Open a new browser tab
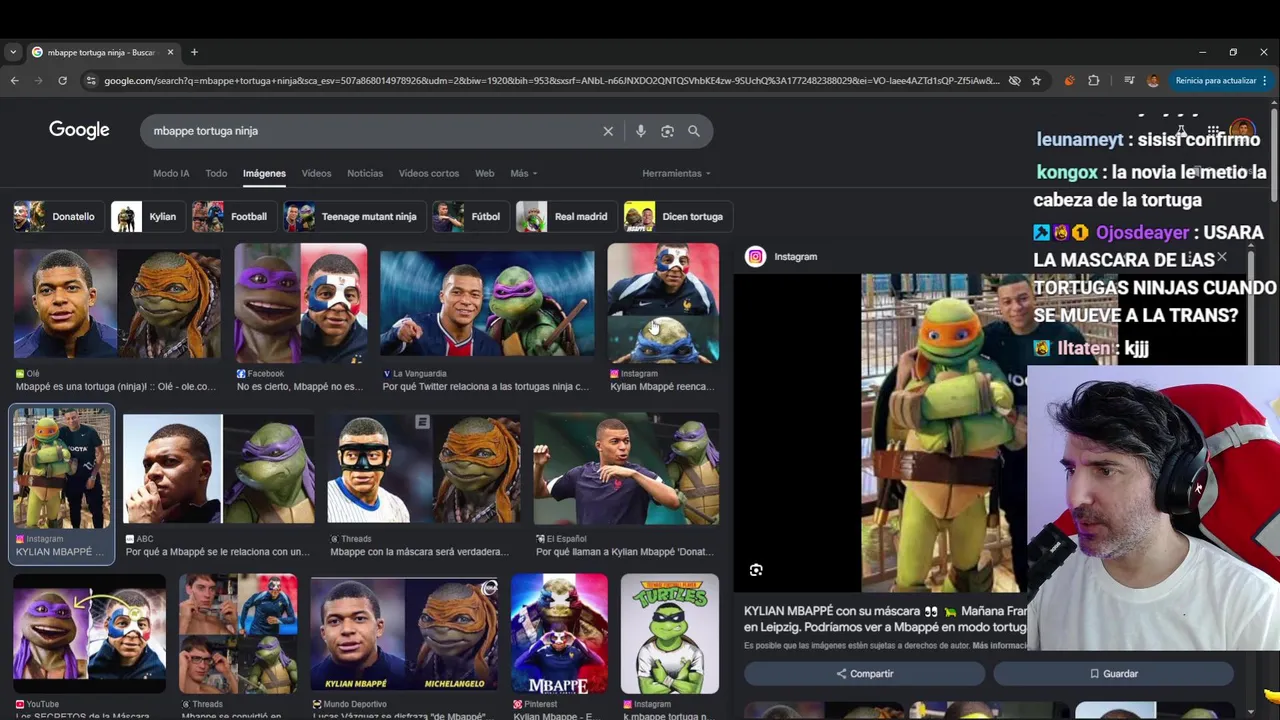Image resolution: width=1280 pixels, height=720 pixels. click(194, 52)
